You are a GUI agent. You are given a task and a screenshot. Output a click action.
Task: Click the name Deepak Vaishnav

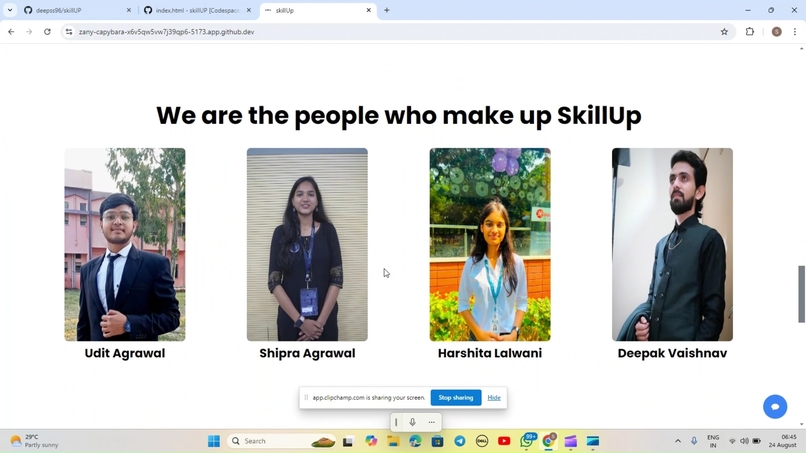(x=672, y=353)
